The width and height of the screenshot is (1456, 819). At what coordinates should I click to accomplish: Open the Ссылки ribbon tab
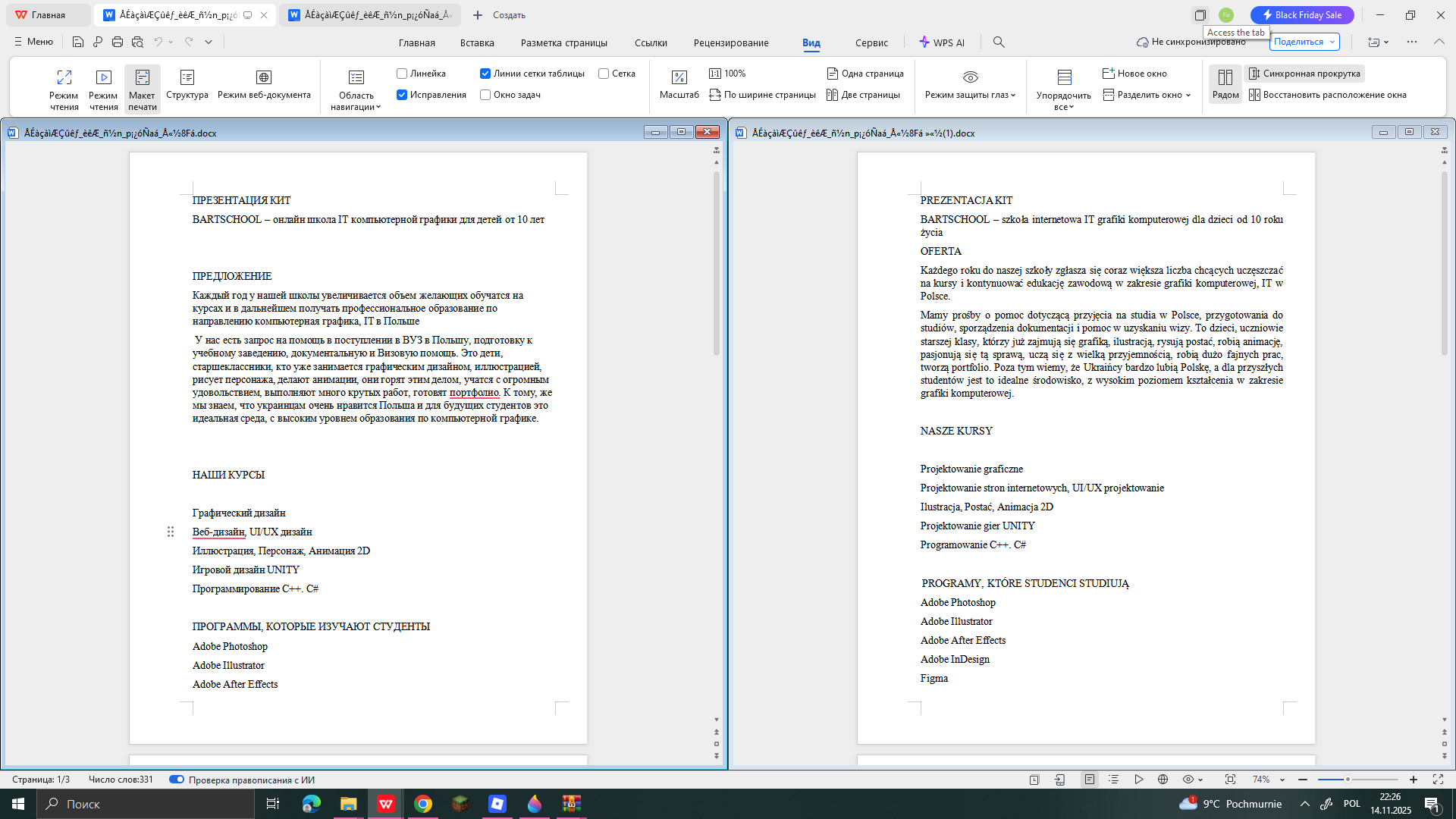tap(651, 42)
